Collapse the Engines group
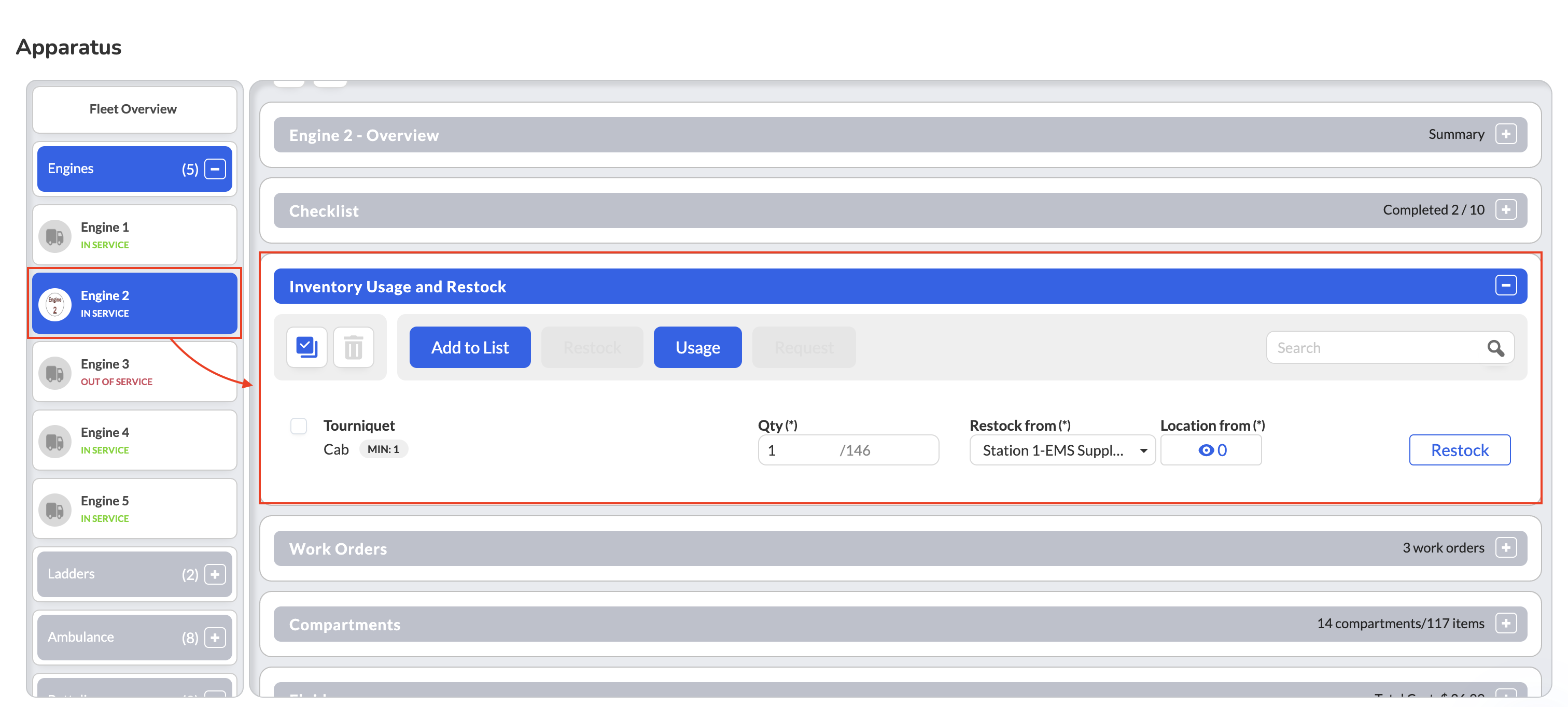This screenshot has height=707, width=1568. (215, 168)
